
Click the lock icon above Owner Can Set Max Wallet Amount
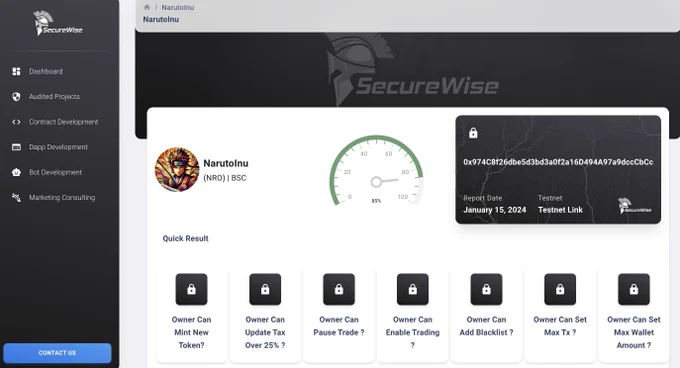click(x=634, y=289)
